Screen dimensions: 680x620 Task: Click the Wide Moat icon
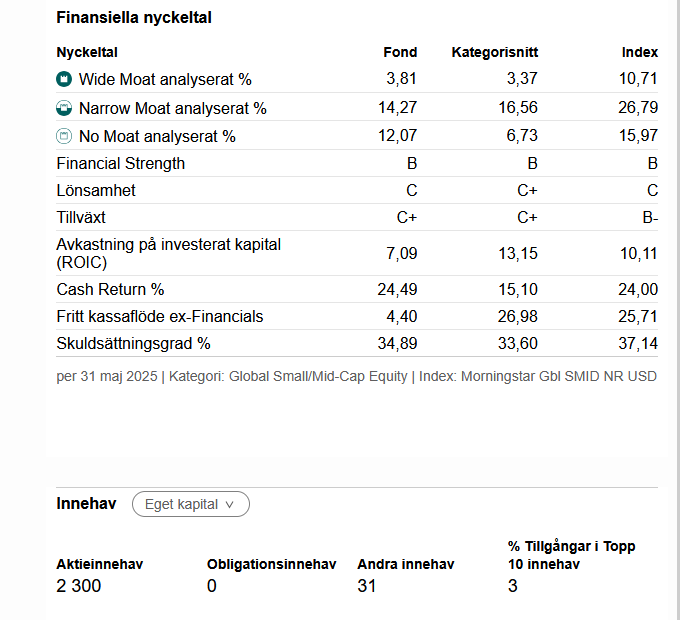click(64, 79)
